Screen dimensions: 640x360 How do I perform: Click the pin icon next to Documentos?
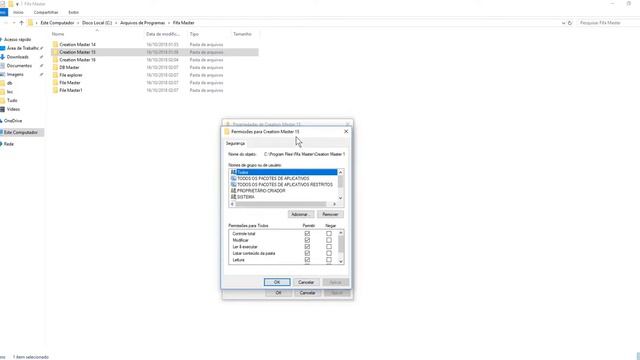tap(42, 66)
